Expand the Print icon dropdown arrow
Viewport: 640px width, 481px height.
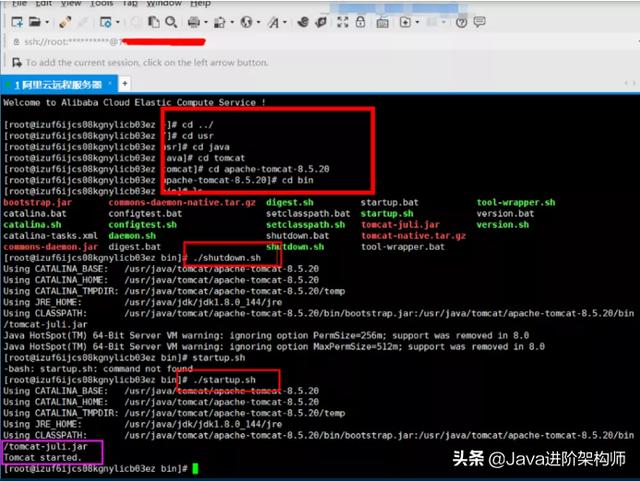(x=205, y=22)
